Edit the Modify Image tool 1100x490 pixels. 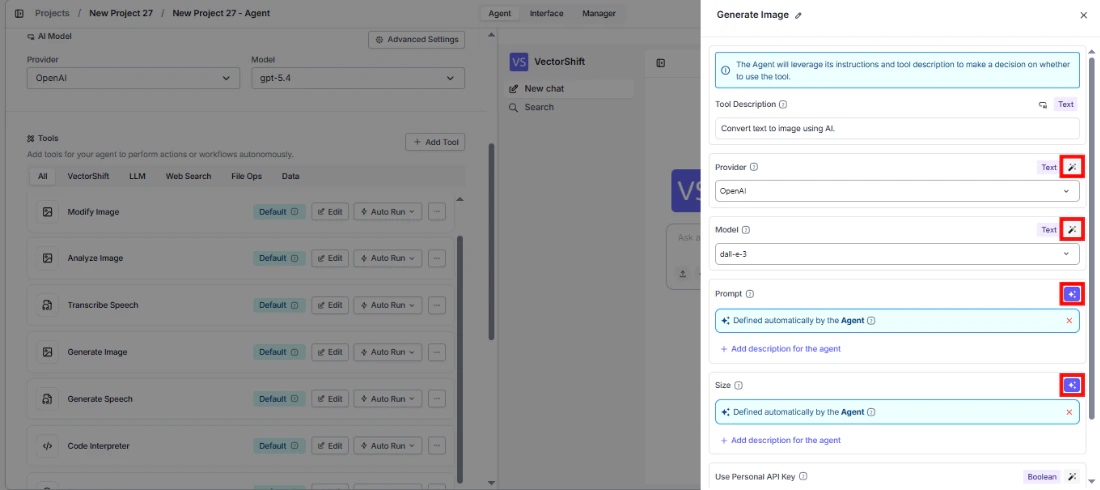[330, 211]
